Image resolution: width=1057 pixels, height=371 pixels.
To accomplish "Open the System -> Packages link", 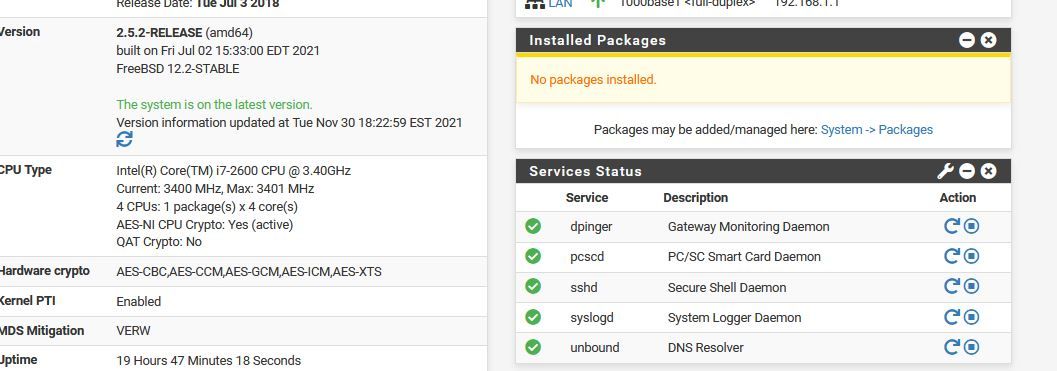I will point(876,130).
